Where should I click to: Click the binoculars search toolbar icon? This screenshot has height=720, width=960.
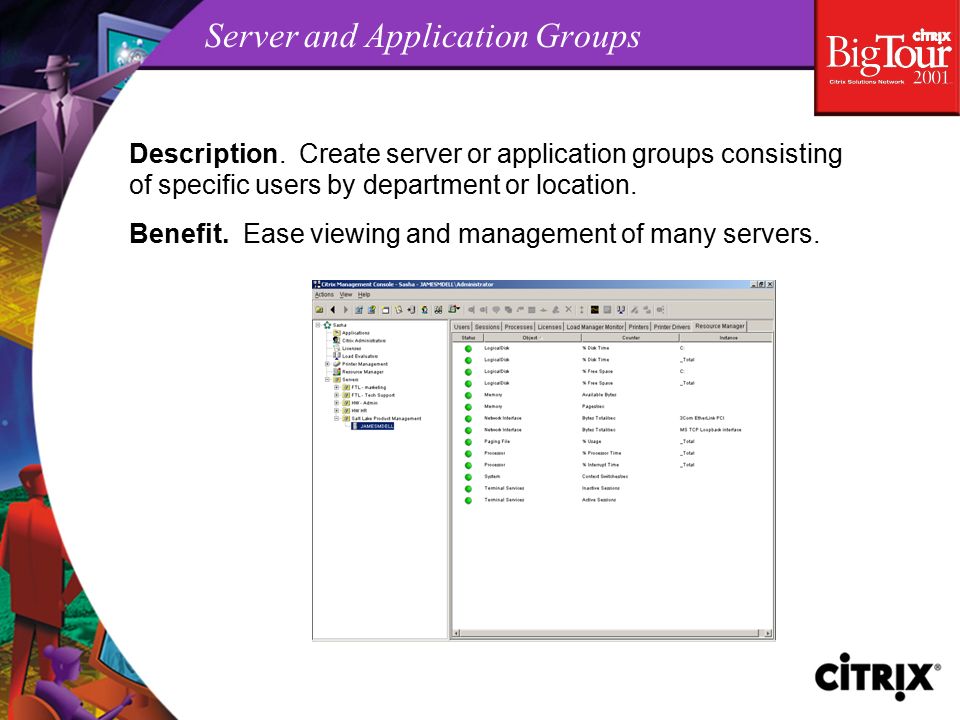(x=438, y=310)
